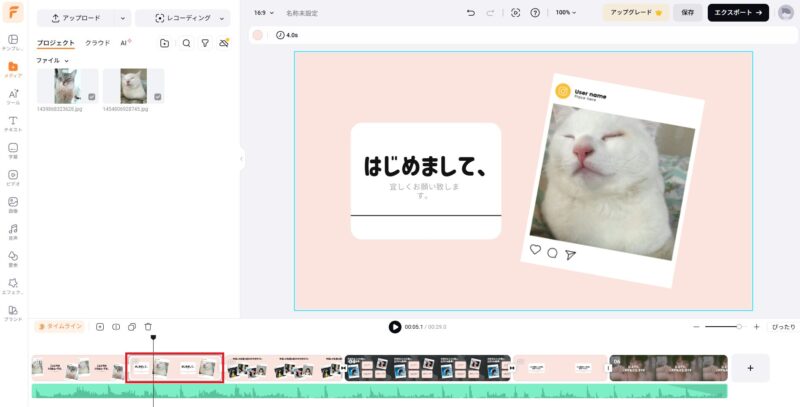Tick checkbox on first cat image thumbnail
This screenshot has height=407, width=800.
(x=92, y=97)
